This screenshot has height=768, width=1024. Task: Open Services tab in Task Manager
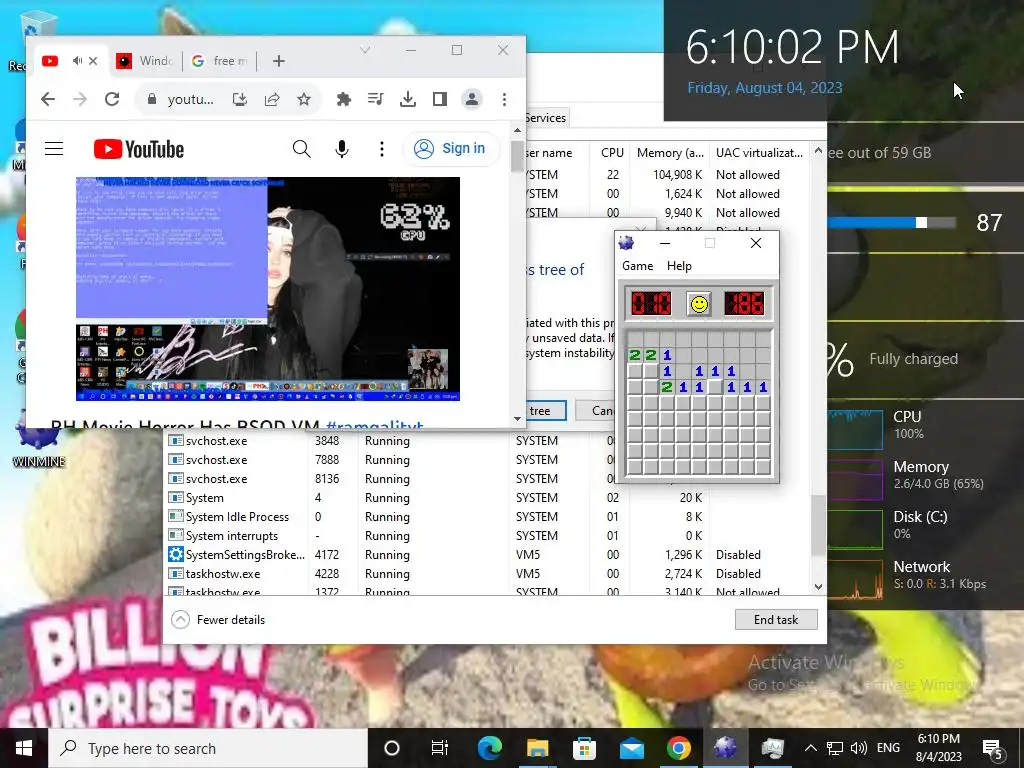tap(545, 118)
